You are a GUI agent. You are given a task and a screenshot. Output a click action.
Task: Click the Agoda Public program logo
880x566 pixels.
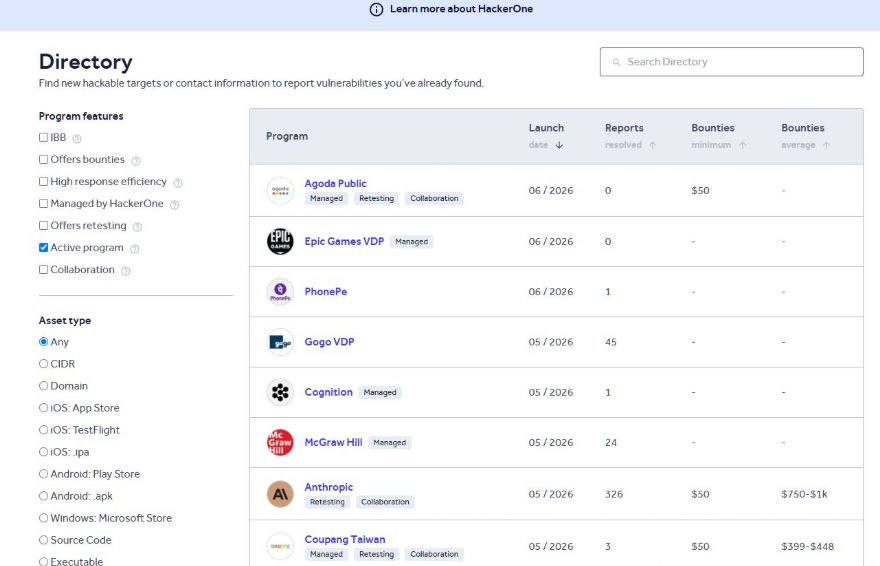coord(280,191)
